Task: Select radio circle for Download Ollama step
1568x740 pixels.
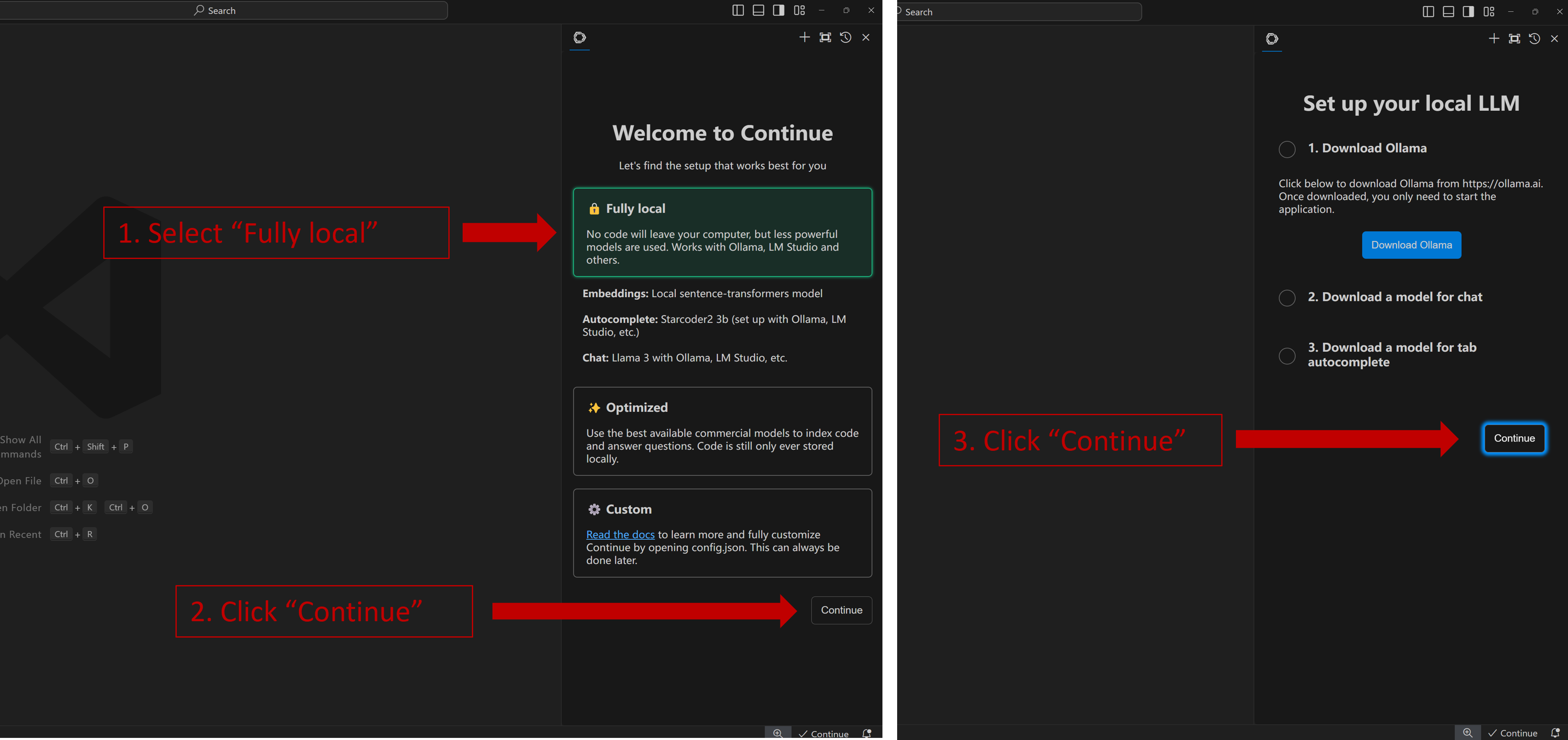Action: (1287, 149)
